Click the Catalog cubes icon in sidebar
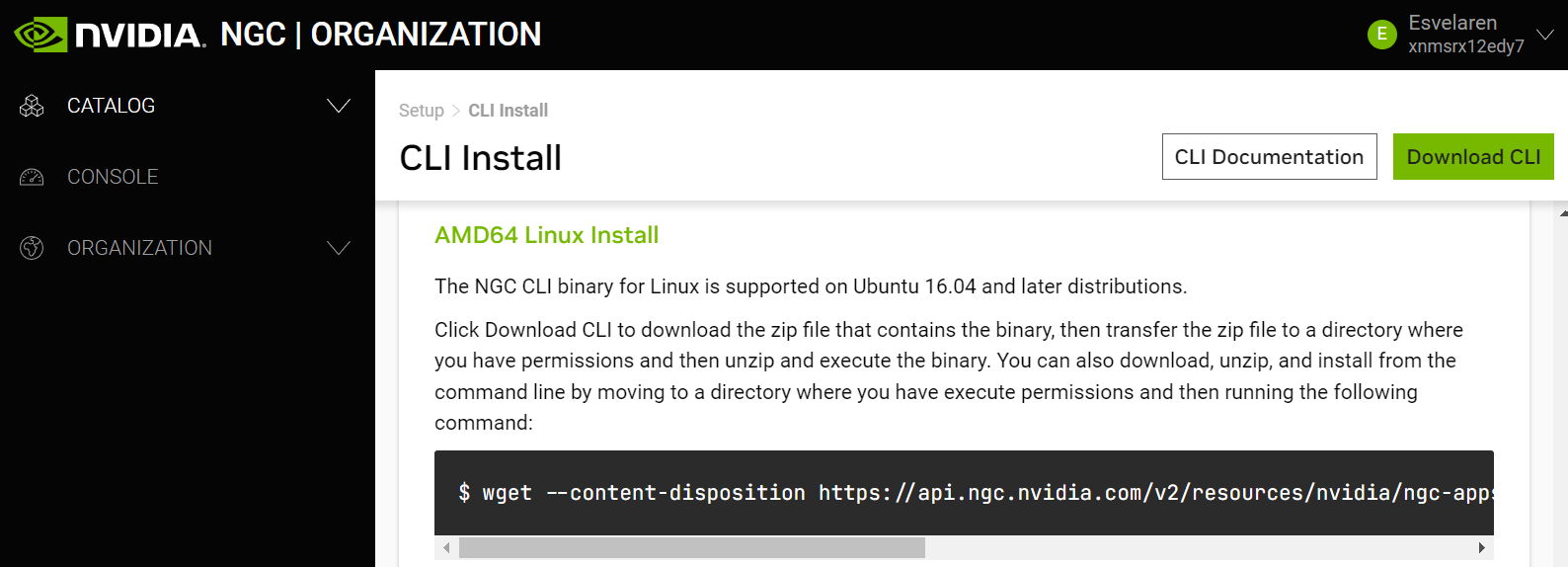 point(32,106)
